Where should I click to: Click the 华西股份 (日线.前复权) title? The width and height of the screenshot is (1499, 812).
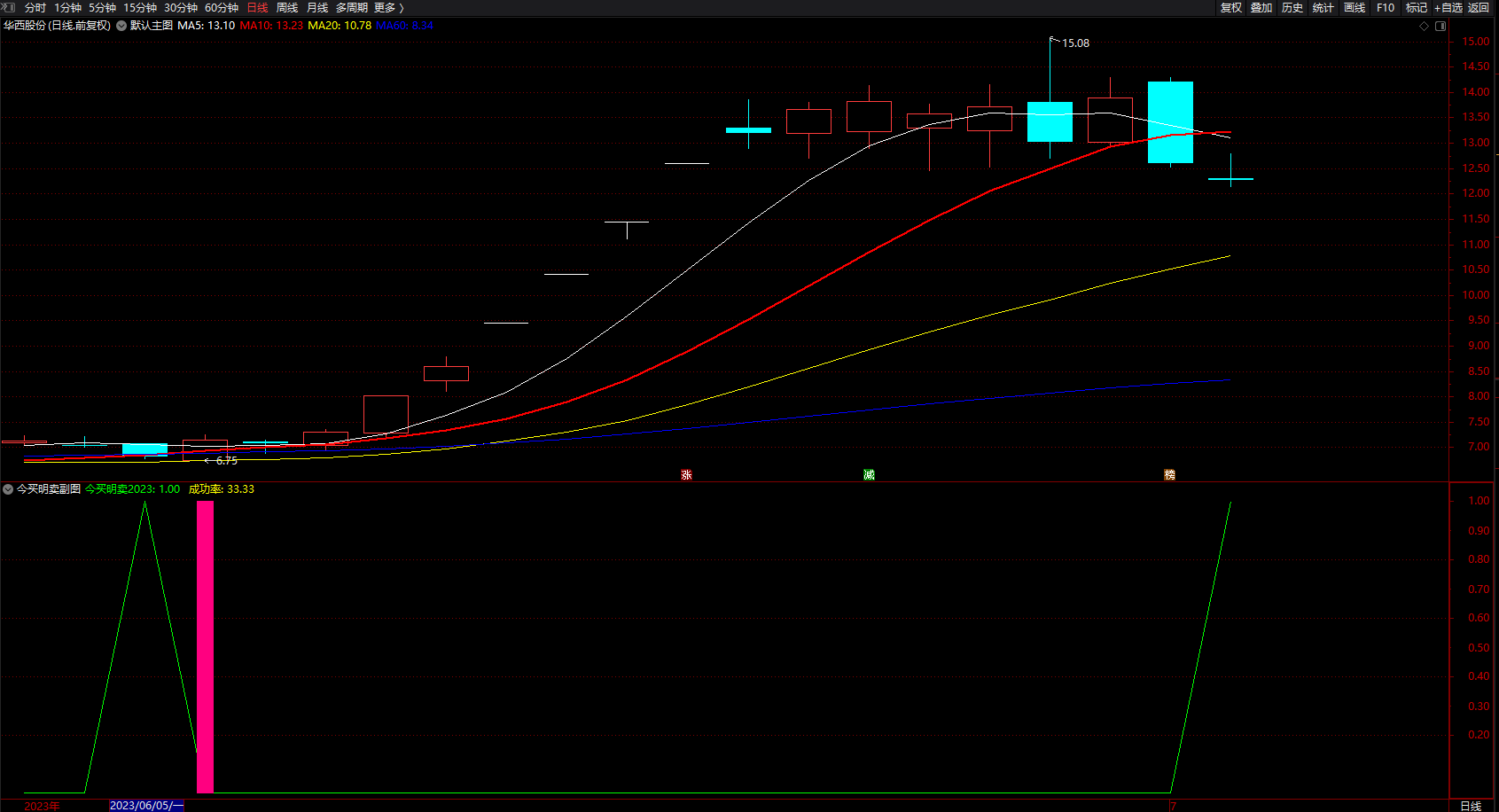(57, 26)
